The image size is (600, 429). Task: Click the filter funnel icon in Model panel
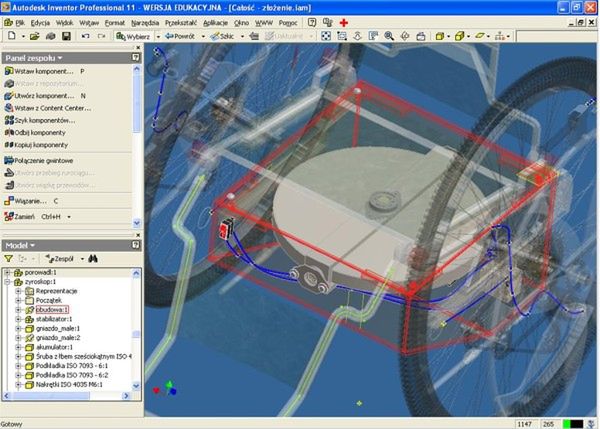tap(8, 259)
